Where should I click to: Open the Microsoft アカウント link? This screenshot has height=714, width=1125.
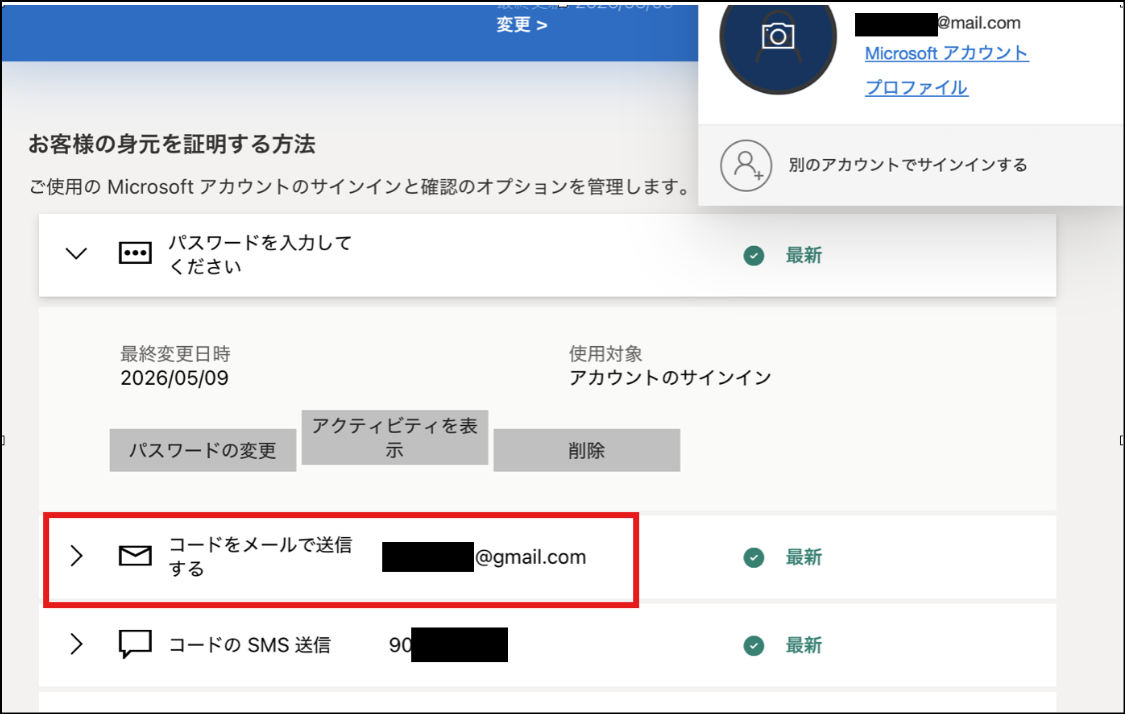point(946,53)
